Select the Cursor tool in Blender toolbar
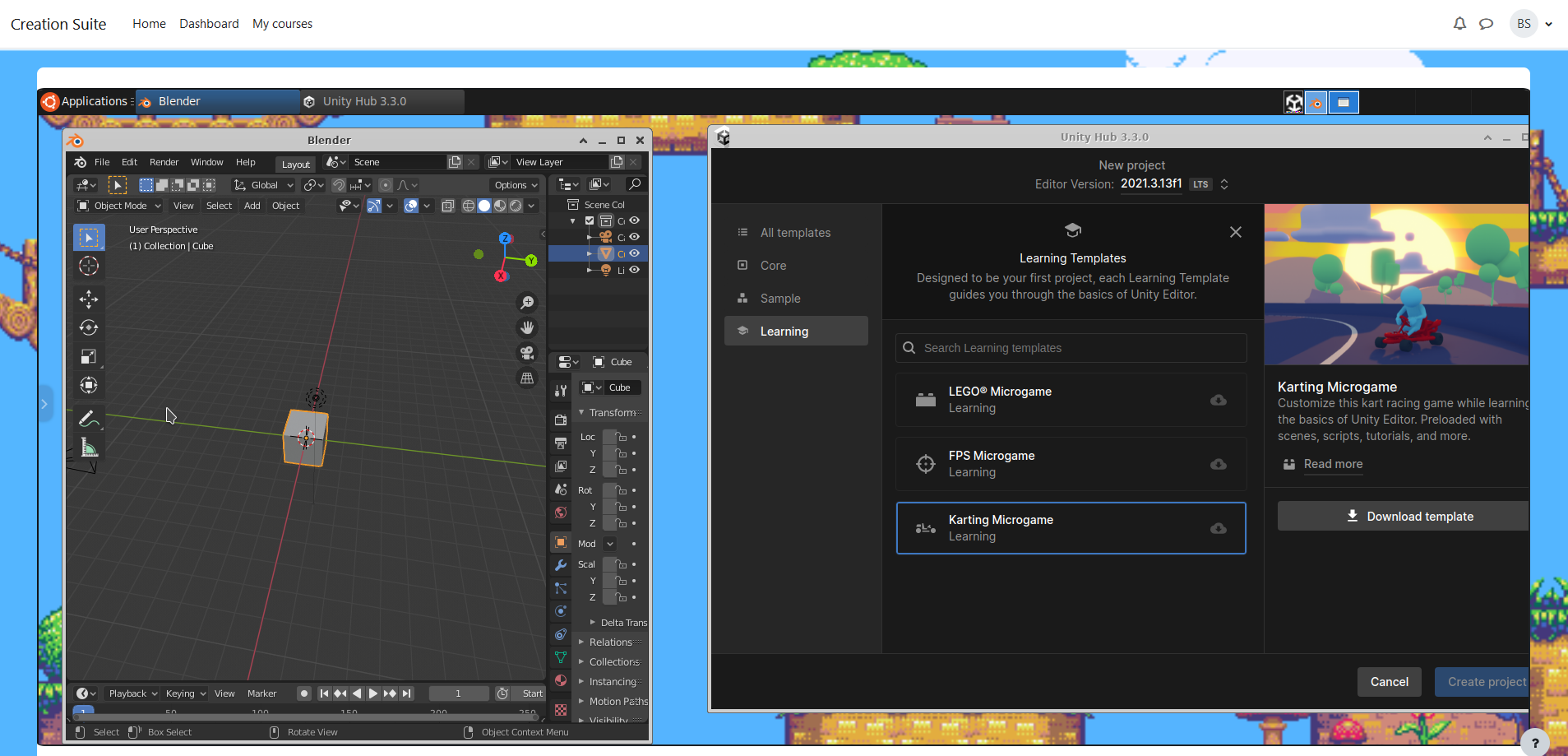1568x756 pixels. tap(89, 266)
